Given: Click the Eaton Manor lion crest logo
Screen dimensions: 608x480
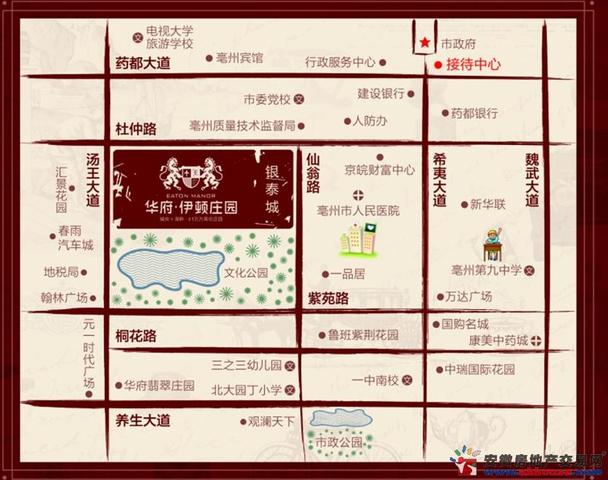Looking at the screenshot, I should [191, 173].
